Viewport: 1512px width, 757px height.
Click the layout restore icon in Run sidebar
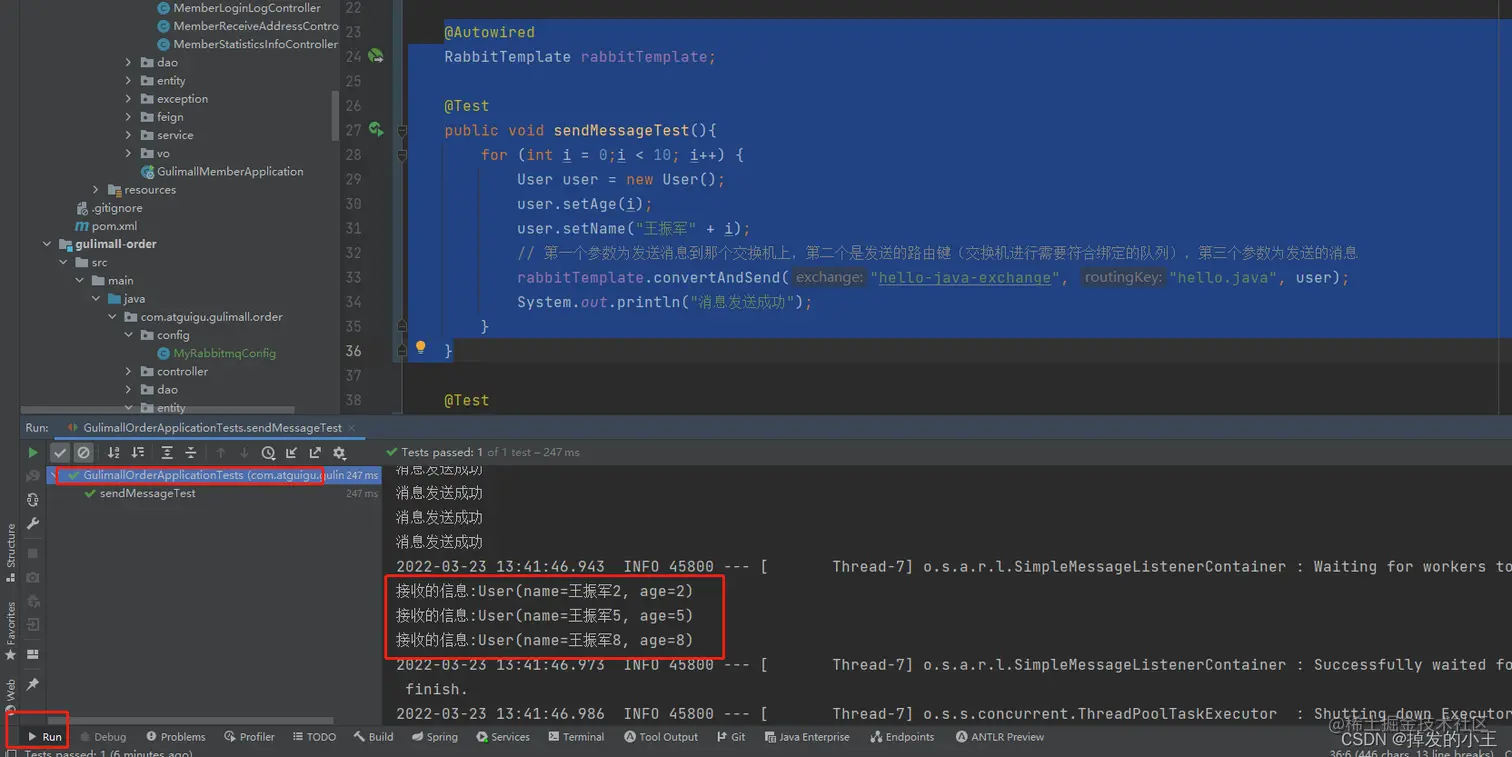click(x=33, y=654)
